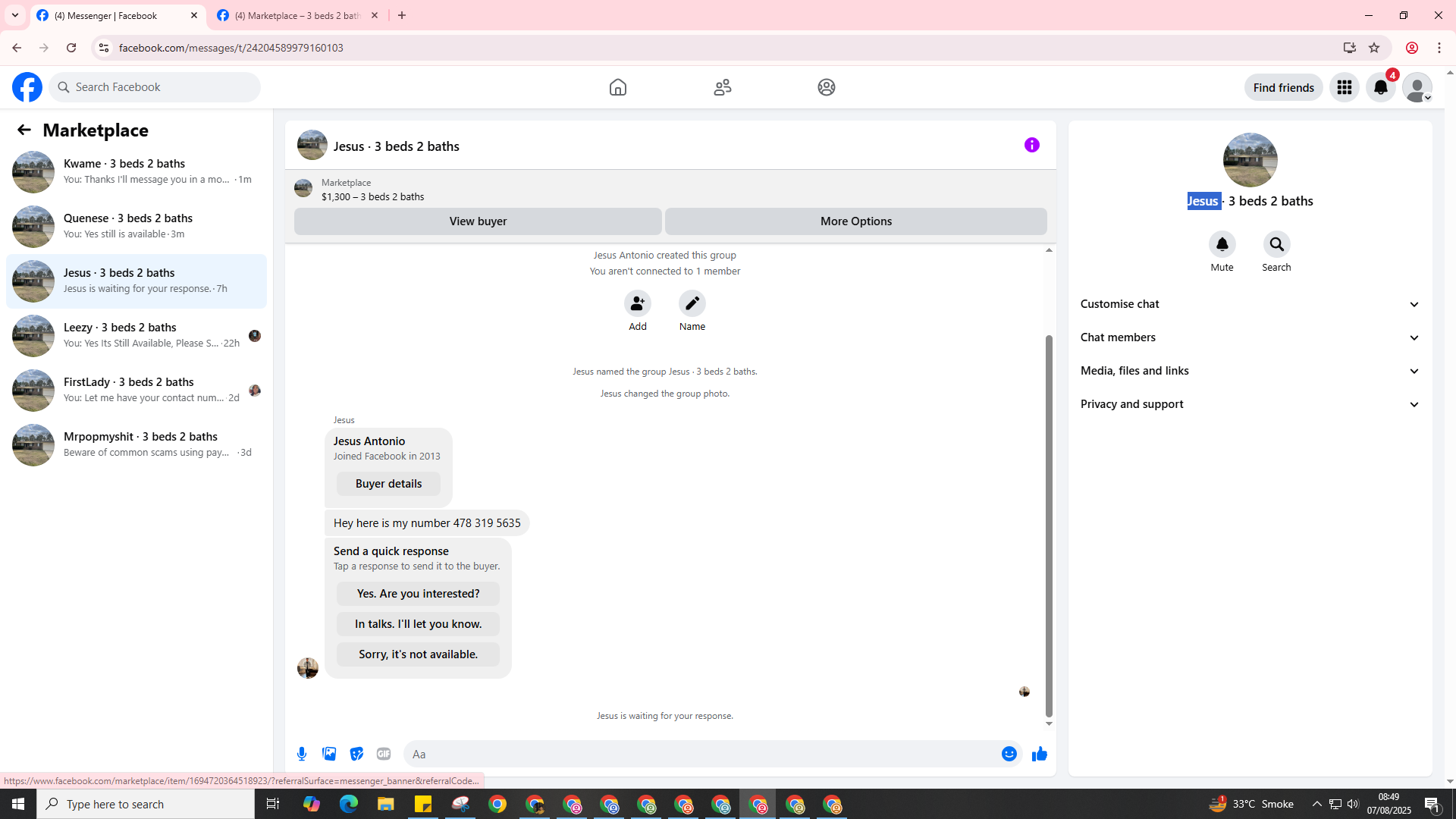Screen dimensions: 1456x819
Task: Click the Windows taskbar search box
Action: (x=146, y=804)
